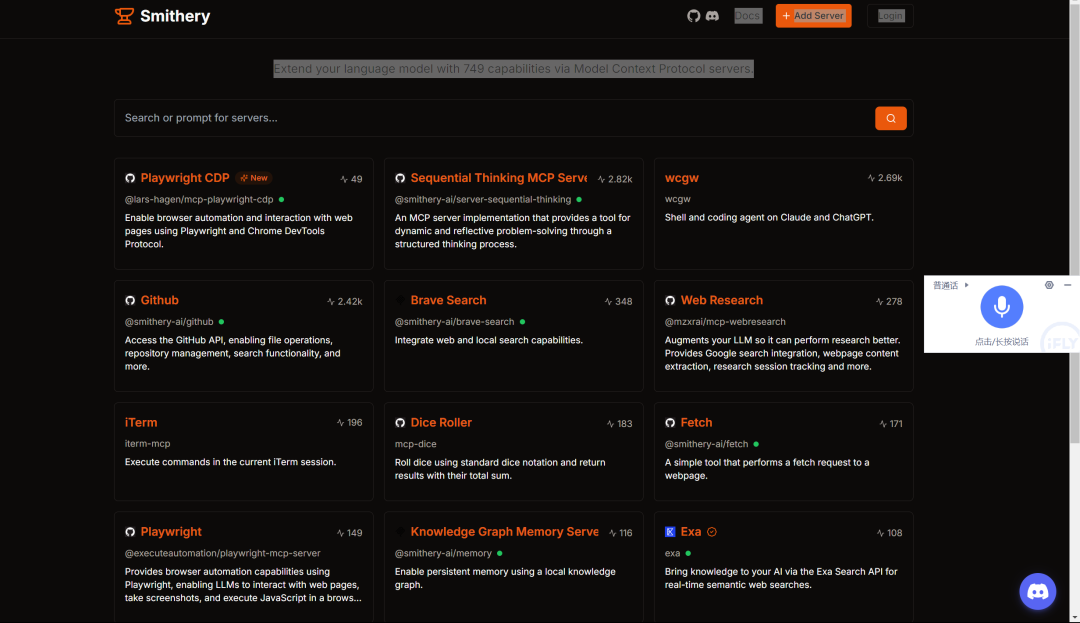Image resolution: width=1080 pixels, height=623 pixels.
Task: Click @executeautomation/playwright-mcp-server text
Action: (x=222, y=553)
